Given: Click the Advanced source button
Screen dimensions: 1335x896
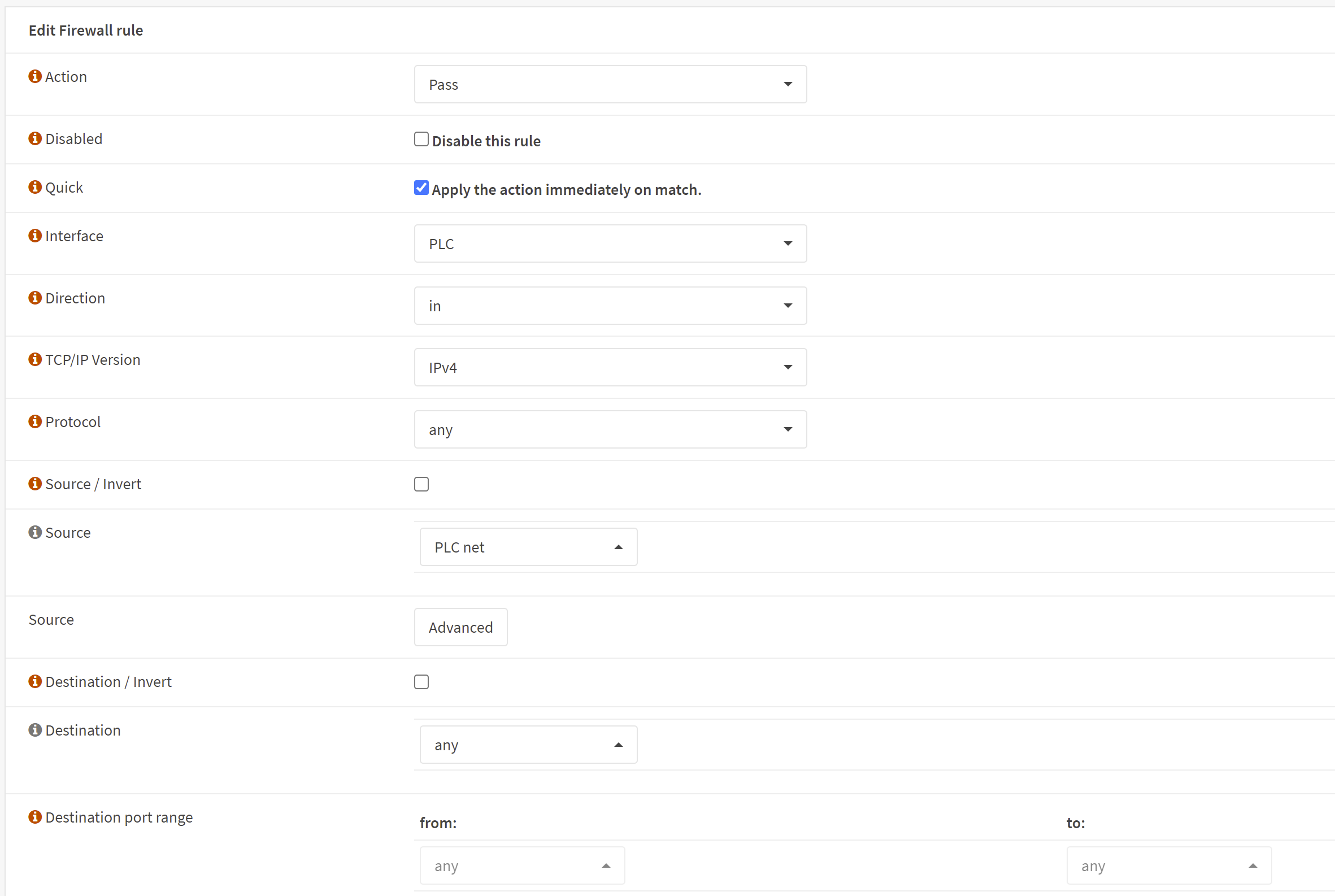Looking at the screenshot, I should pos(460,628).
